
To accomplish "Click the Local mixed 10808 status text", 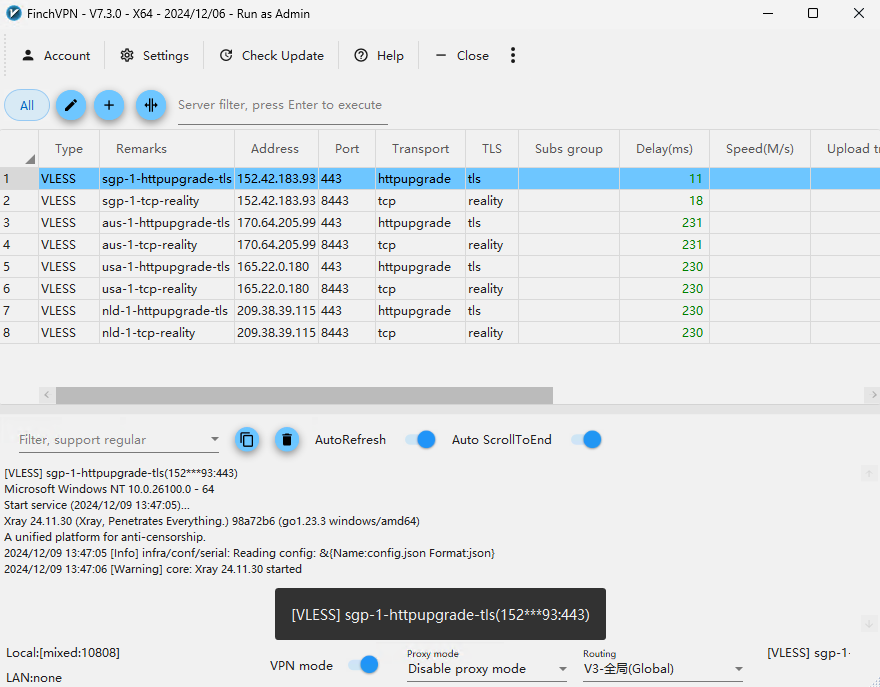I will pyautogui.click(x=63, y=653).
